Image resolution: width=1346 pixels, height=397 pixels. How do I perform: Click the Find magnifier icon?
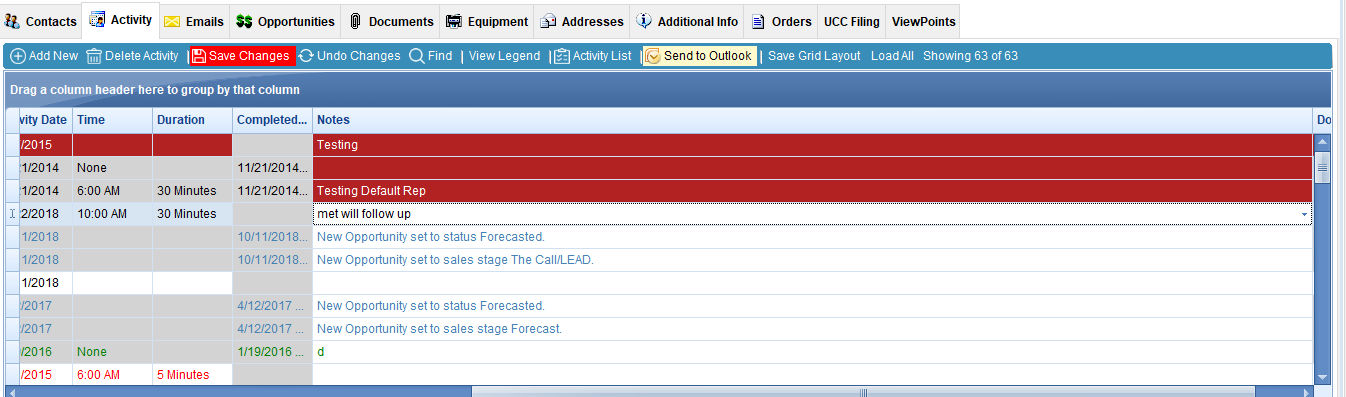pyautogui.click(x=416, y=56)
